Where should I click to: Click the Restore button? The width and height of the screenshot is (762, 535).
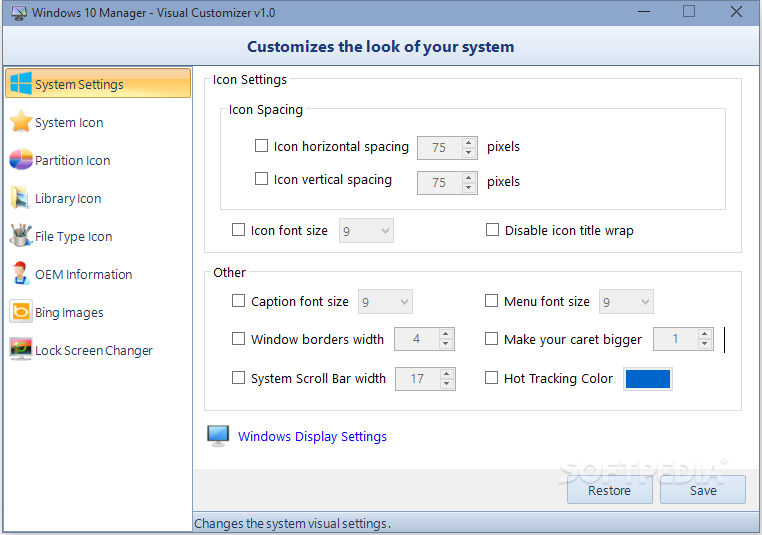(x=609, y=490)
